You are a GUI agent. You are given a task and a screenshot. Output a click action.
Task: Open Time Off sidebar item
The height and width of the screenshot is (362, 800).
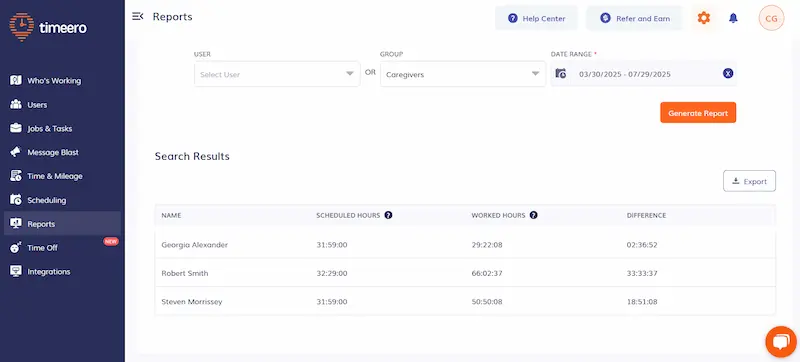pos(62,247)
